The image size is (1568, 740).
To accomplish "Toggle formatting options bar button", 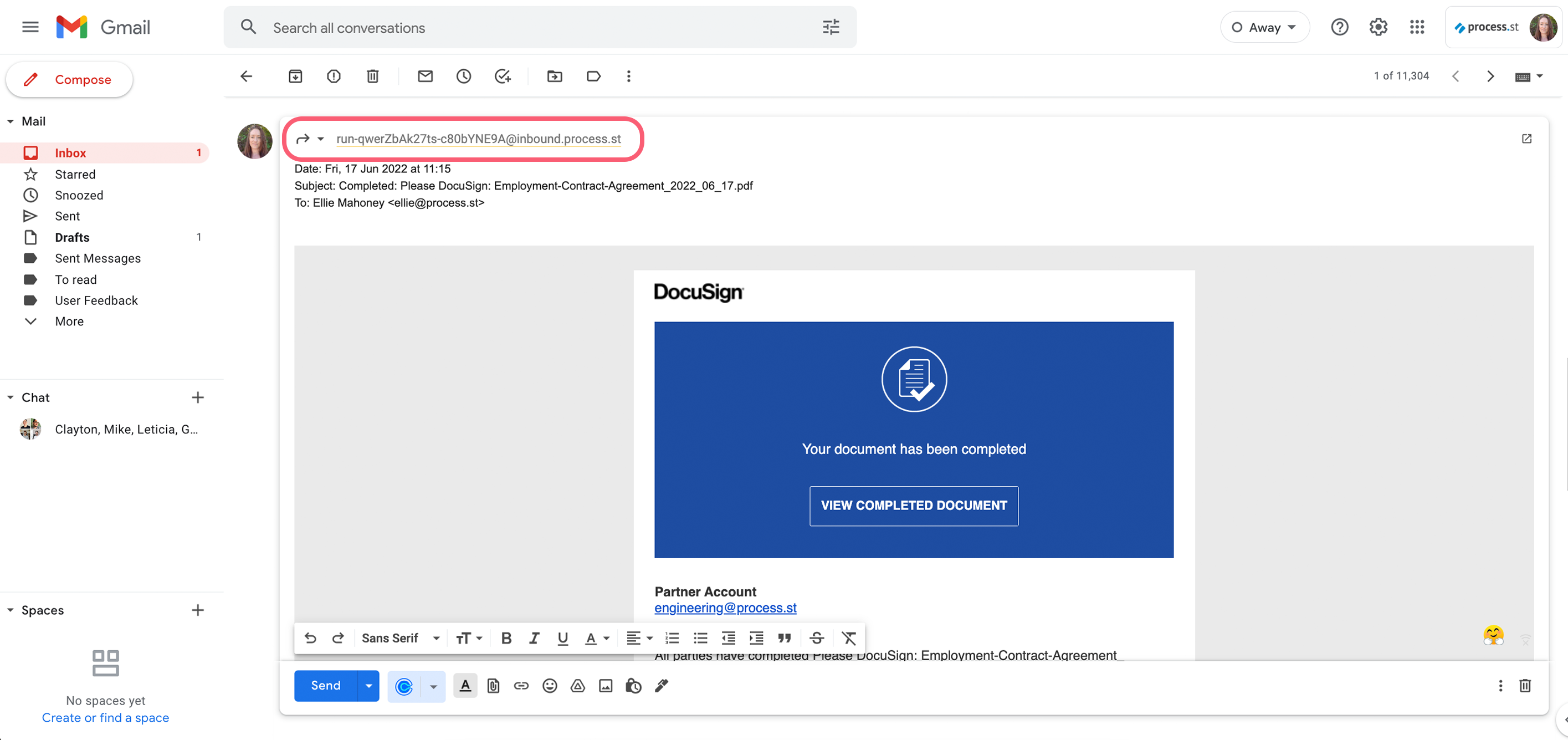I will coord(465,686).
